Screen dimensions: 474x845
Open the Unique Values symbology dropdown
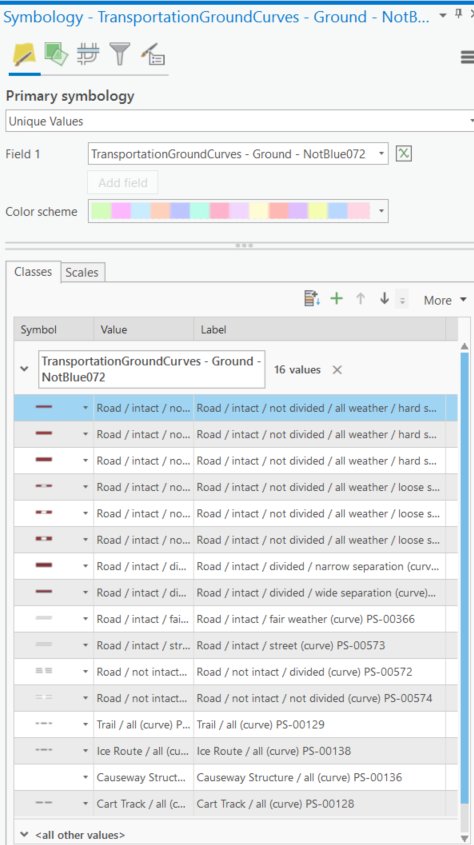pyautogui.click(x=240, y=121)
